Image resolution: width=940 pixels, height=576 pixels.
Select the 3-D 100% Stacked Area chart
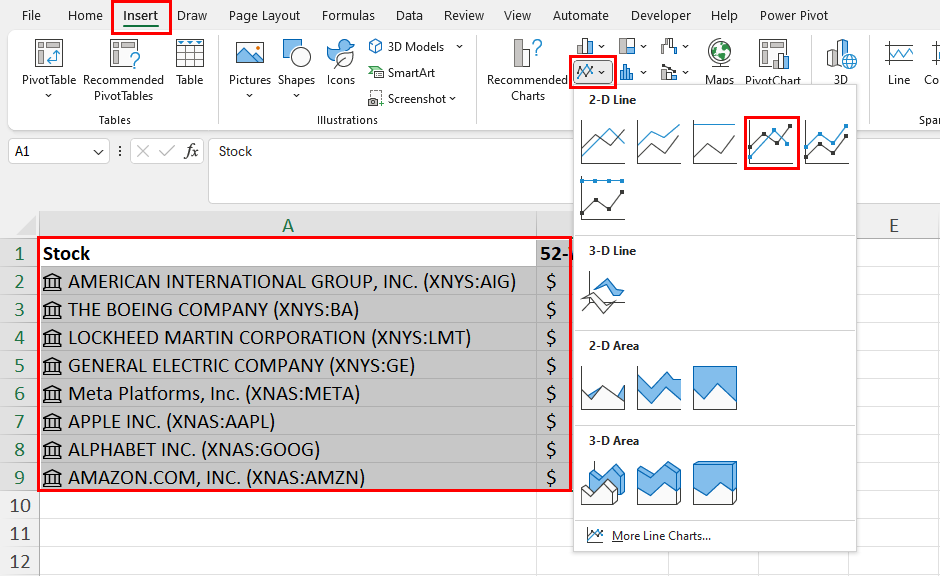(715, 483)
